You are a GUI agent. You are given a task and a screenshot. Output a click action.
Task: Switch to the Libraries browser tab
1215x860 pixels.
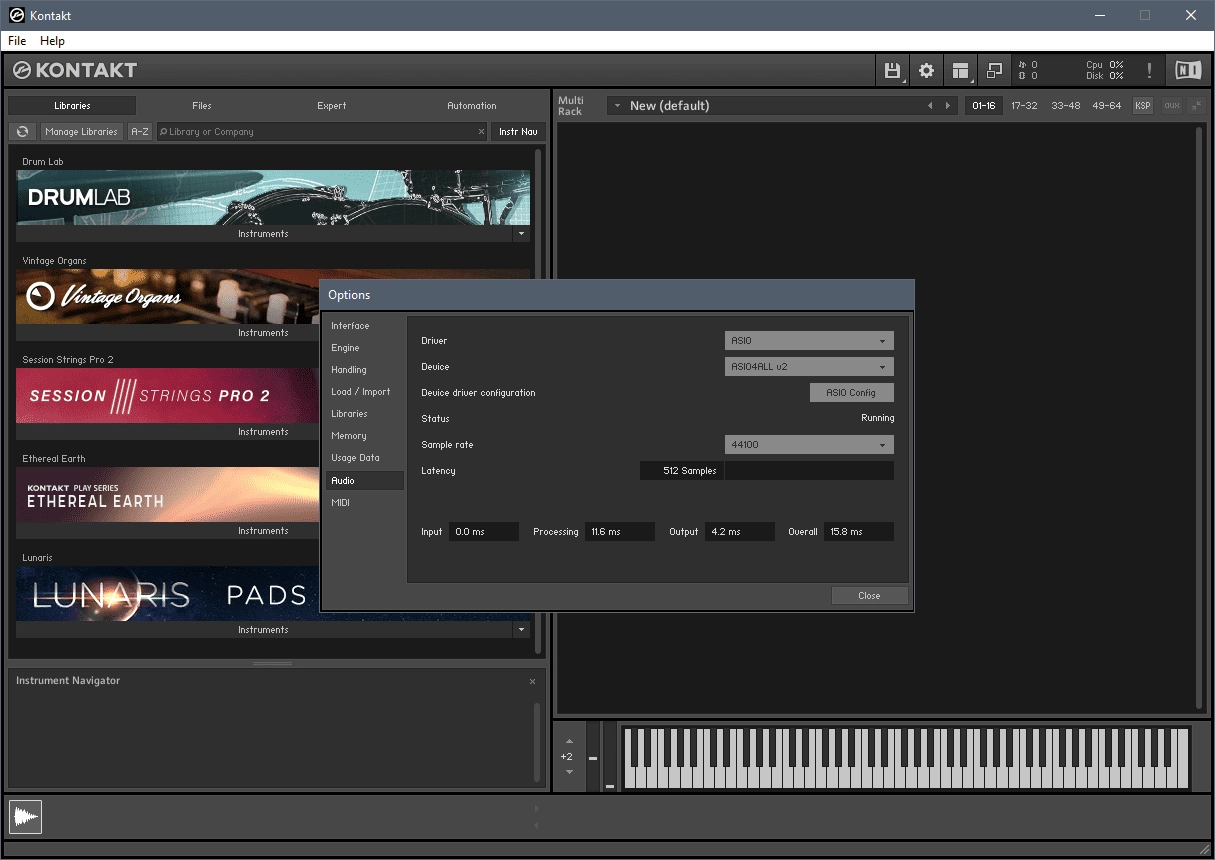point(72,105)
